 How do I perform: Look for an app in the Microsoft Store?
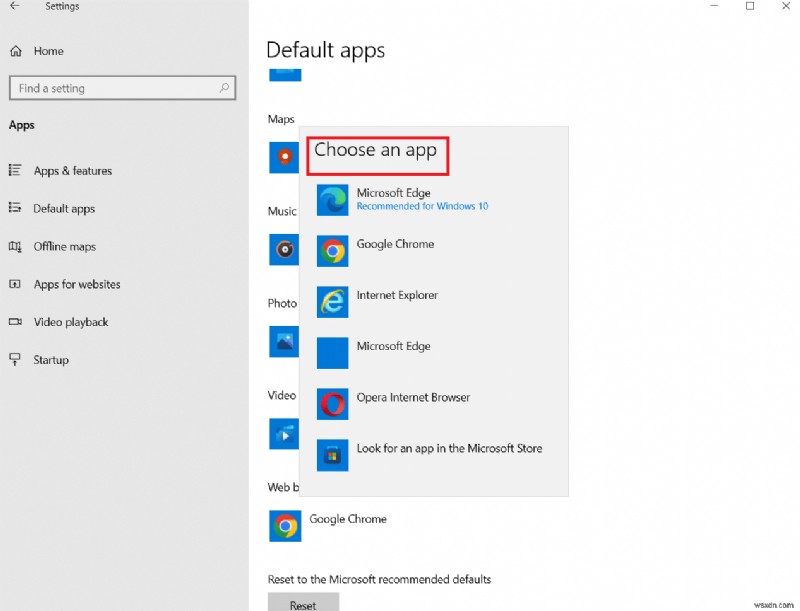(449, 448)
